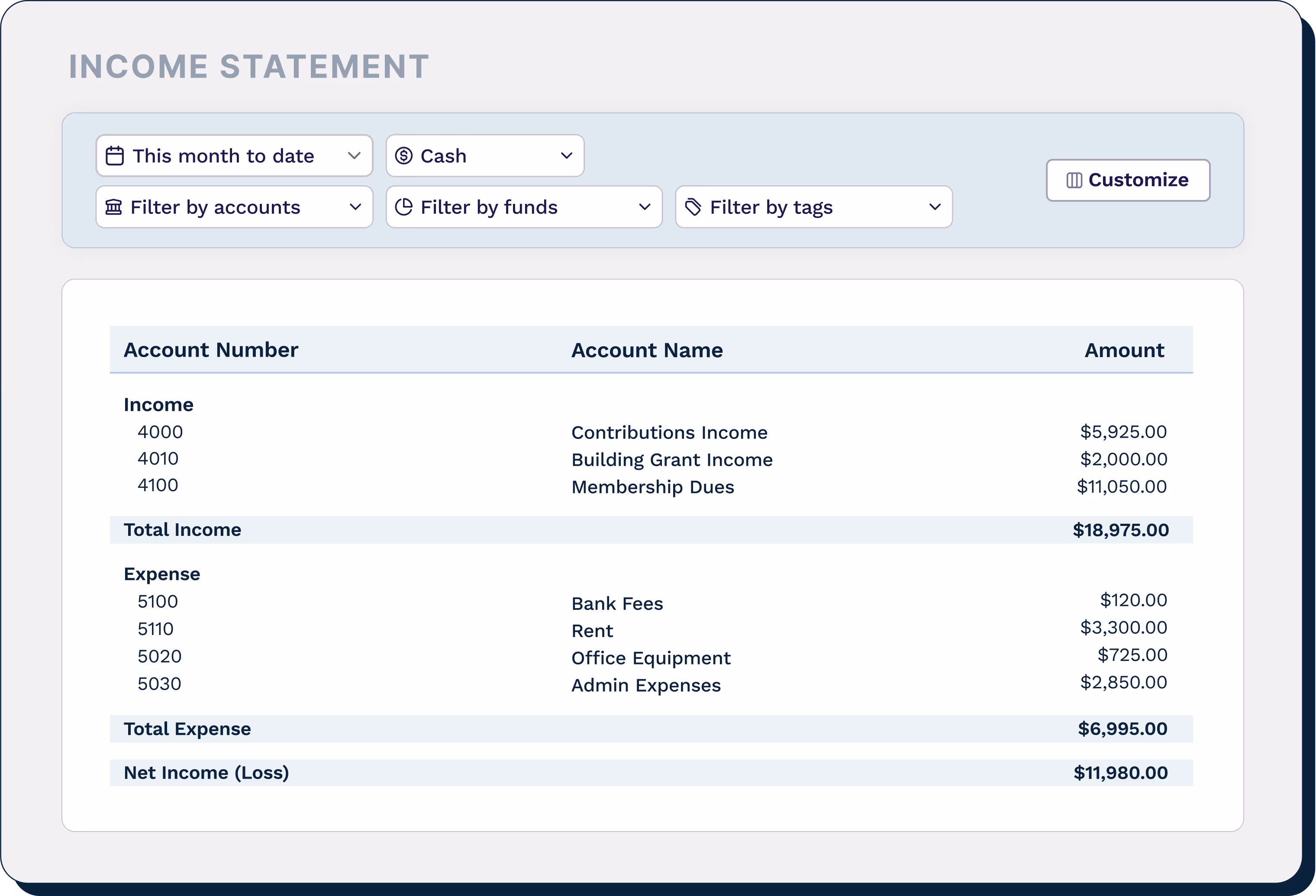Open Filter by funds dropdown arrow

click(645, 207)
